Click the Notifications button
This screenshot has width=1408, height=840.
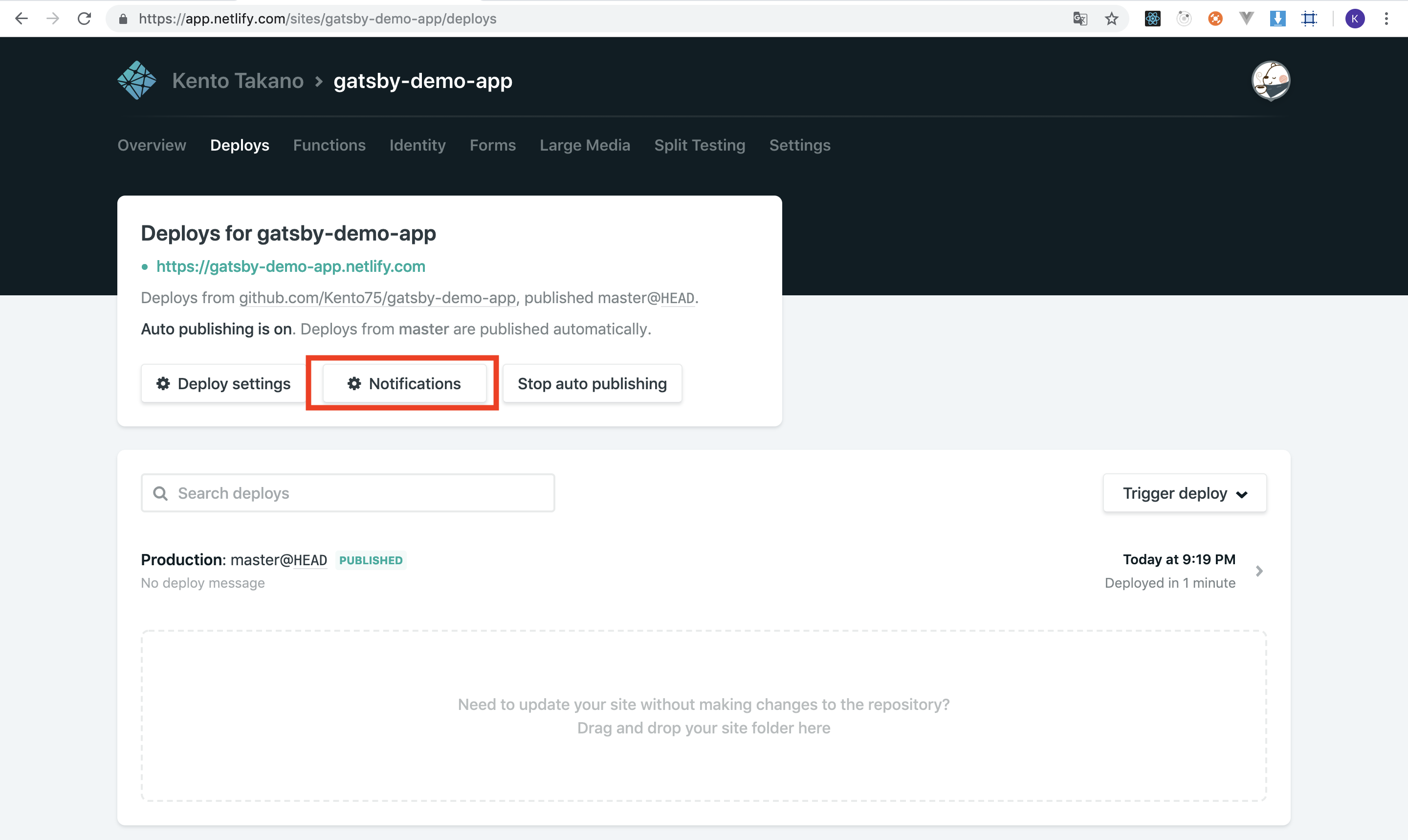(x=404, y=384)
